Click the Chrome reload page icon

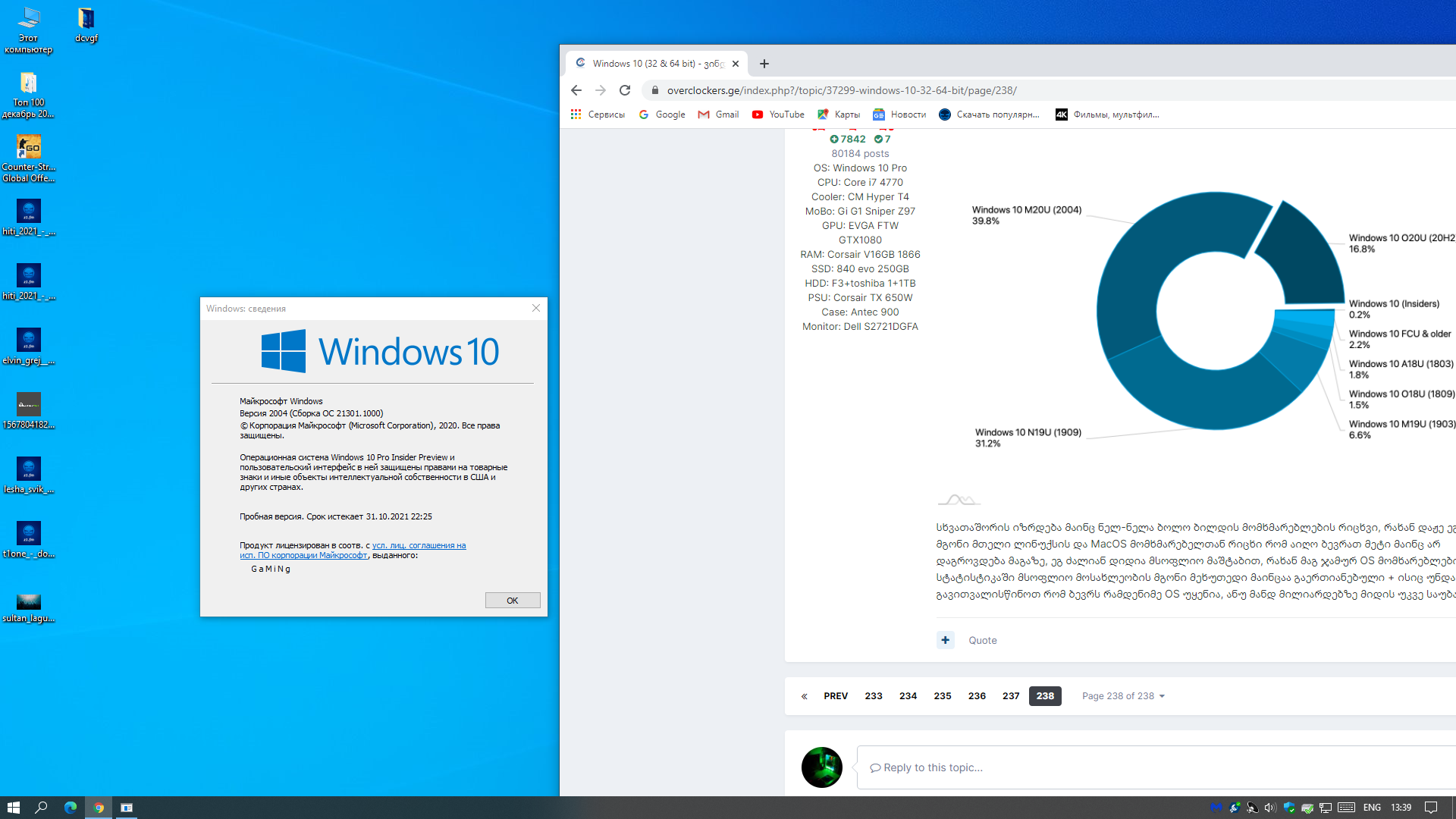pos(625,90)
